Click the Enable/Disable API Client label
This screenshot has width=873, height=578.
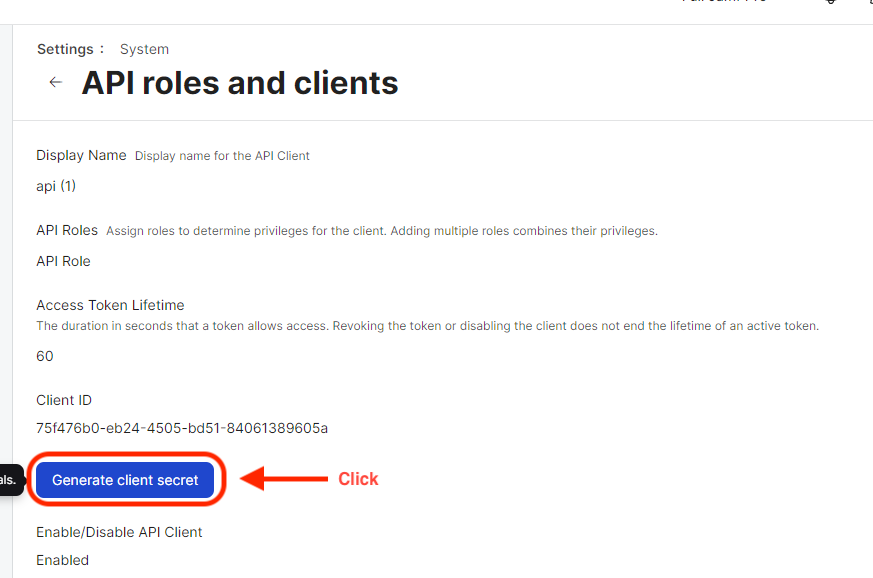[119, 532]
